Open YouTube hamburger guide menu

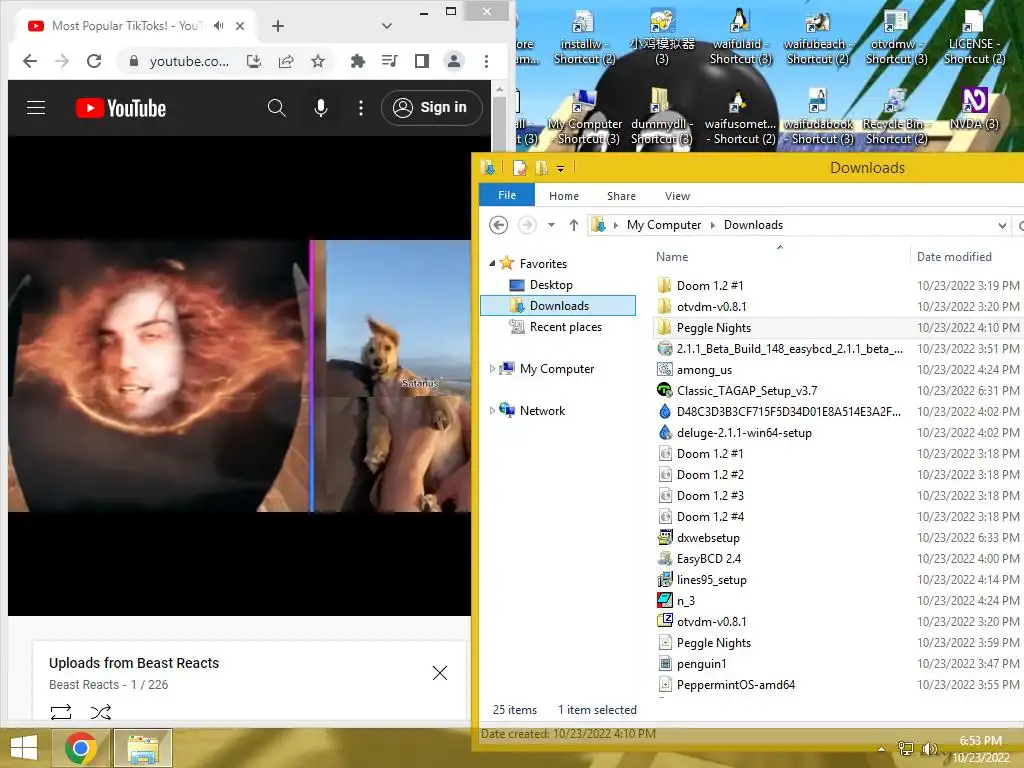(x=36, y=108)
